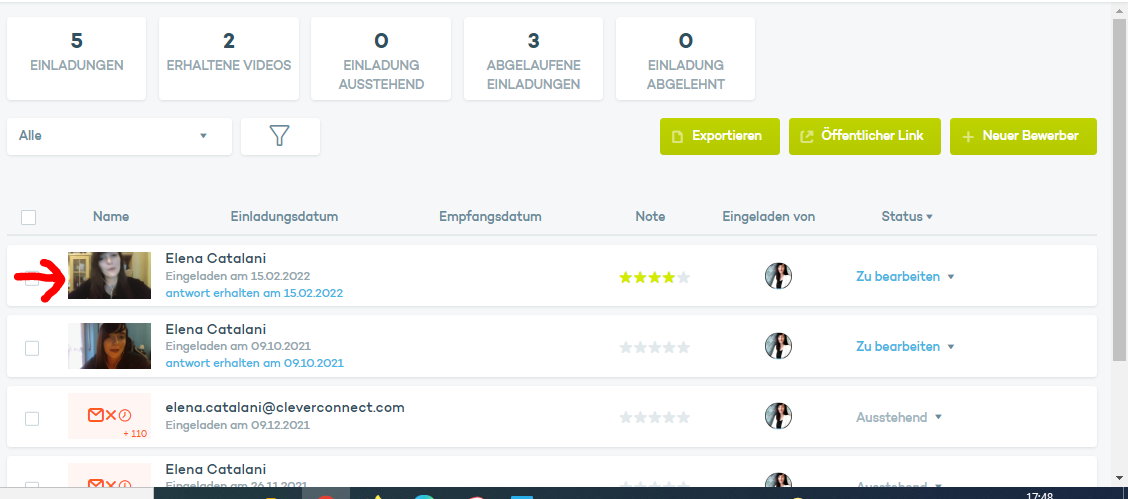The height and width of the screenshot is (499, 1128).
Task: Expand "Zu bearbeiten" status in first row
Action: (x=905, y=276)
